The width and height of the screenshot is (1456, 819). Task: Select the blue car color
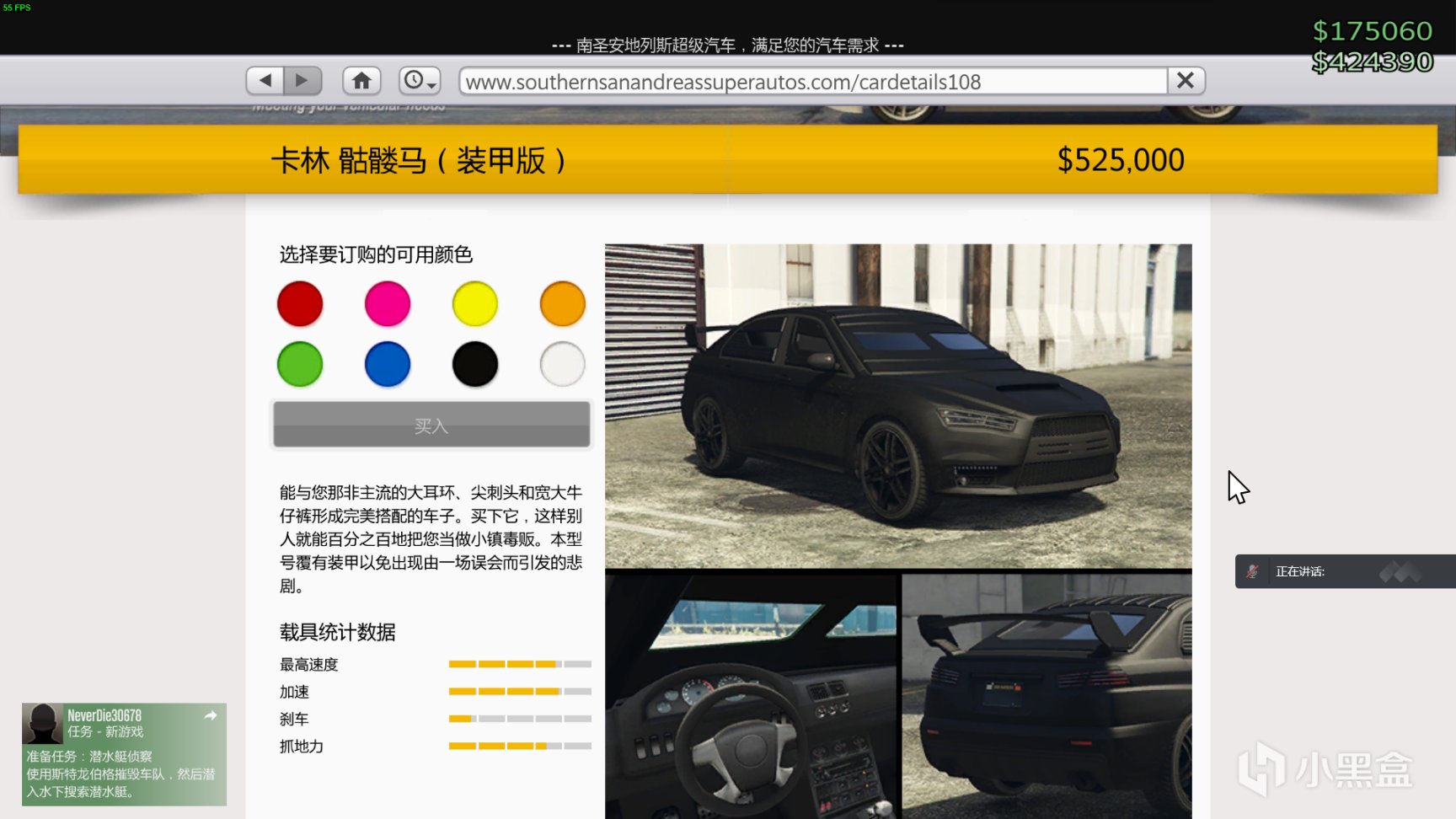[x=388, y=365]
